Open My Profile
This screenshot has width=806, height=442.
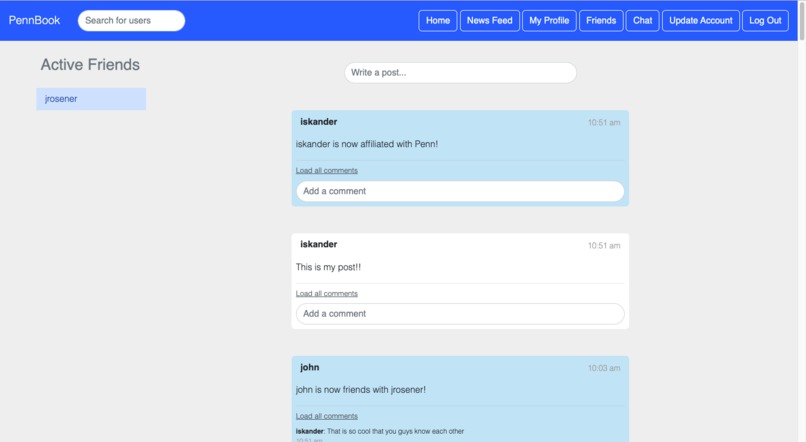(549, 21)
